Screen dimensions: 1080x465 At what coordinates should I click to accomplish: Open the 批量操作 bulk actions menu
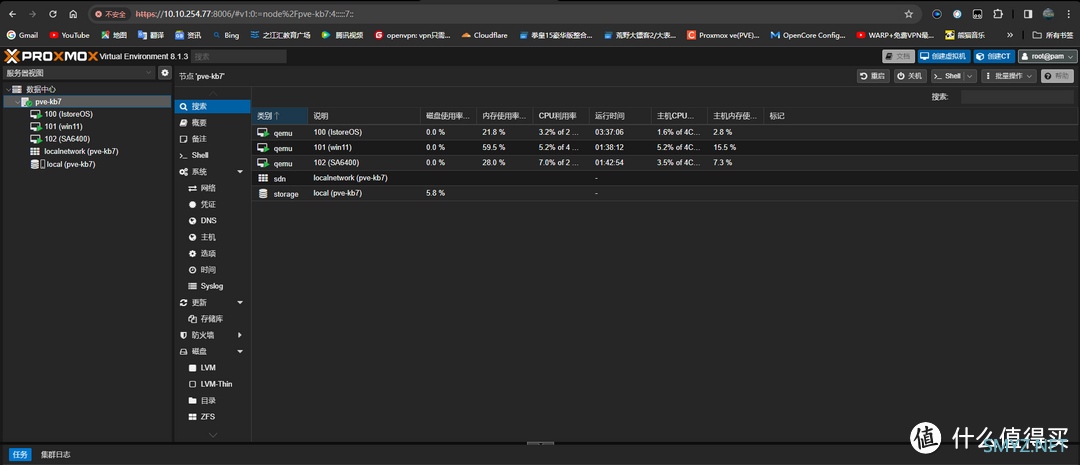(1008, 76)
